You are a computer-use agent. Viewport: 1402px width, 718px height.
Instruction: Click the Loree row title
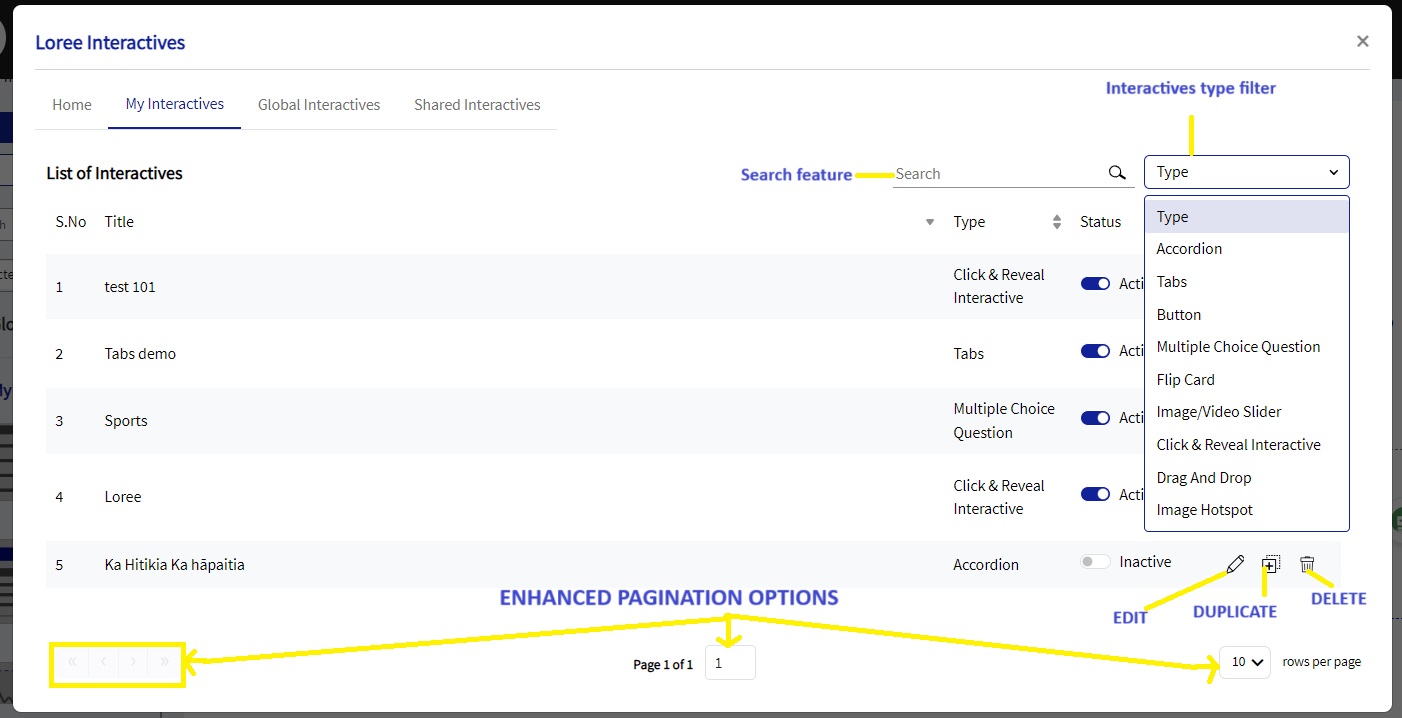(x=123, y=497)
